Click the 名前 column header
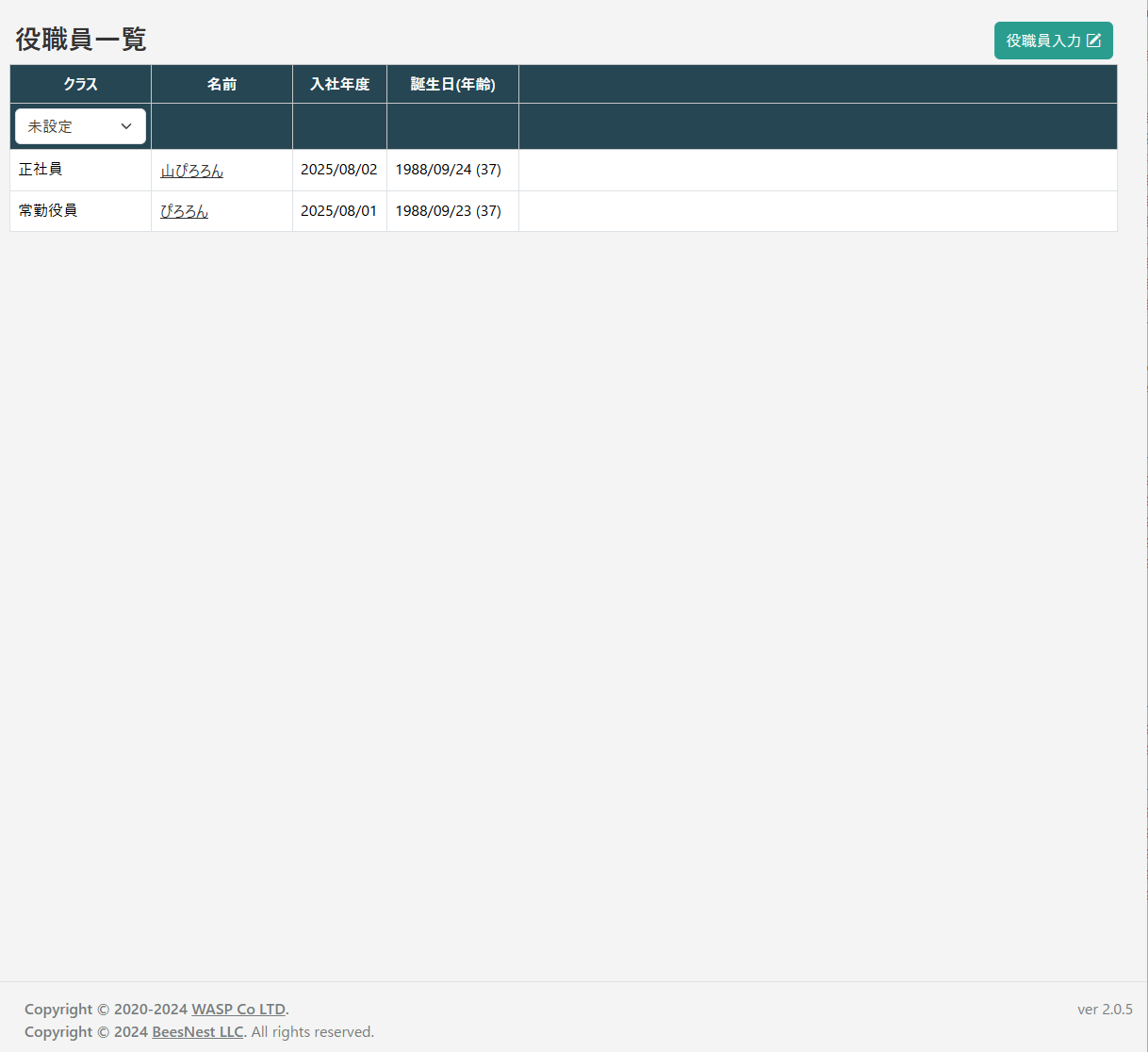1148x1052 pixels. 221,84
